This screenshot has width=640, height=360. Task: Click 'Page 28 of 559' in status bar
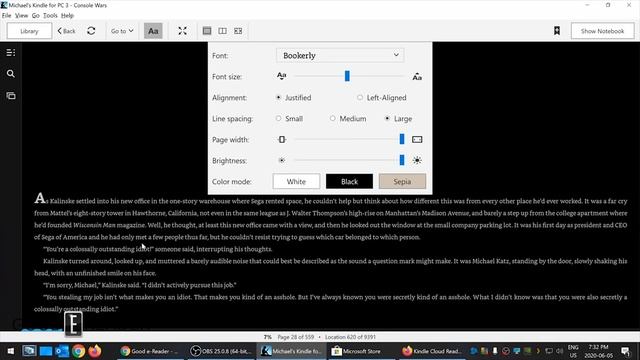pyautogui.click(x=296, y=337)
